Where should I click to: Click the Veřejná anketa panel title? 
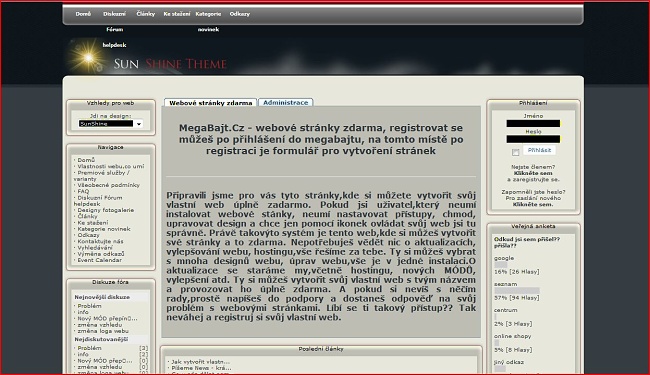coord(533,226)
